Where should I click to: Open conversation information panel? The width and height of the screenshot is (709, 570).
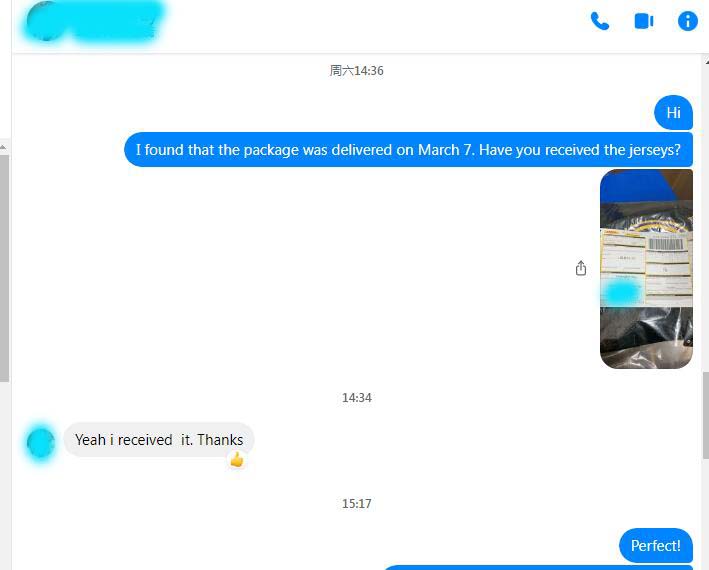(x=687, y=21)
